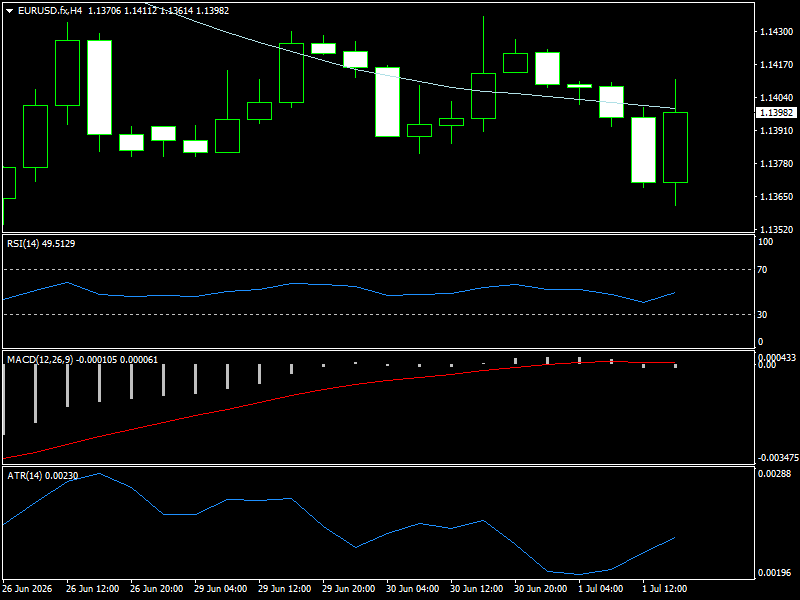
Task: Click the RSI scale value 100
Action: pos(765,242)
